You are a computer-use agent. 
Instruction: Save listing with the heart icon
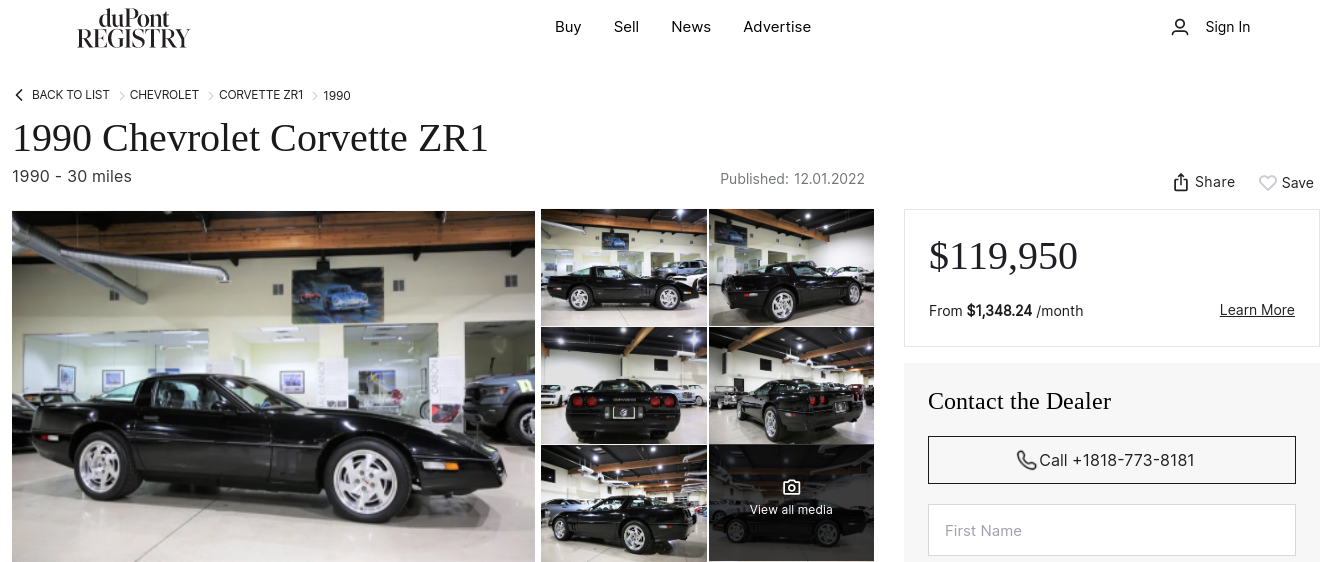(1267, 183)
